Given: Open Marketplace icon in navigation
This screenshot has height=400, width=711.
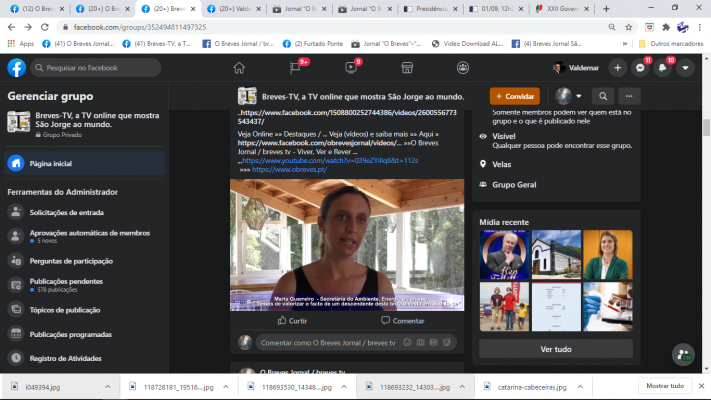Looking at the screenshot, I should pyautogui.click(x=407, y=68).
